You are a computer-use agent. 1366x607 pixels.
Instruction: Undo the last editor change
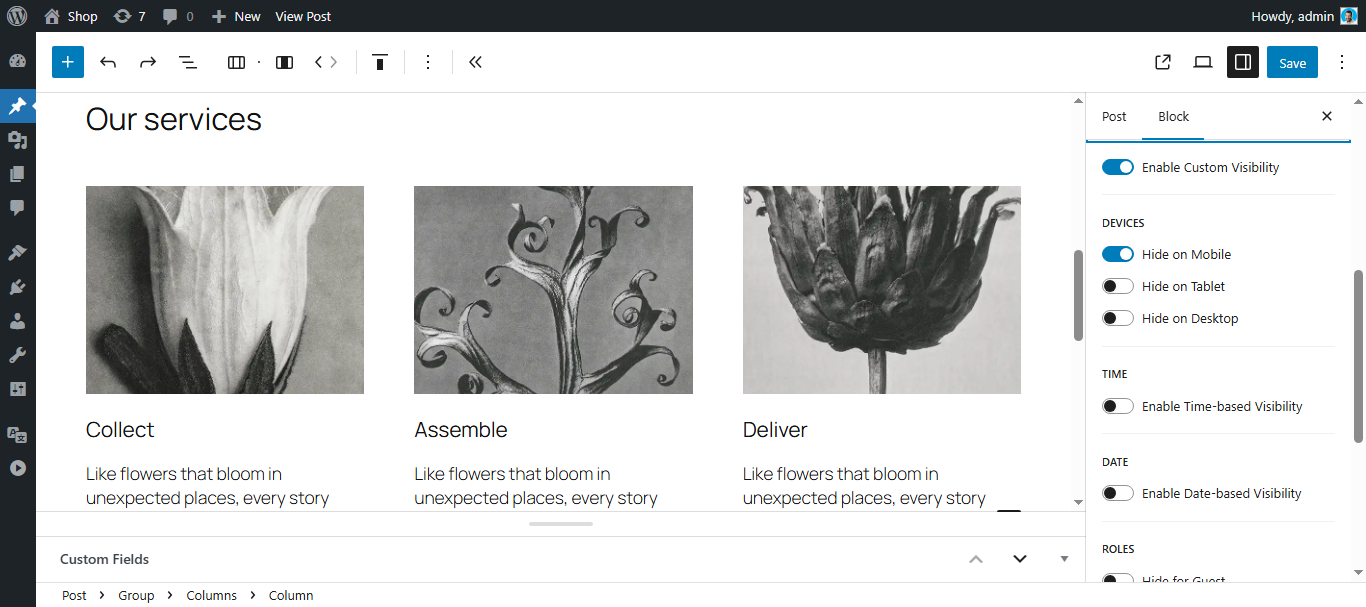click(x=108, y=62)
